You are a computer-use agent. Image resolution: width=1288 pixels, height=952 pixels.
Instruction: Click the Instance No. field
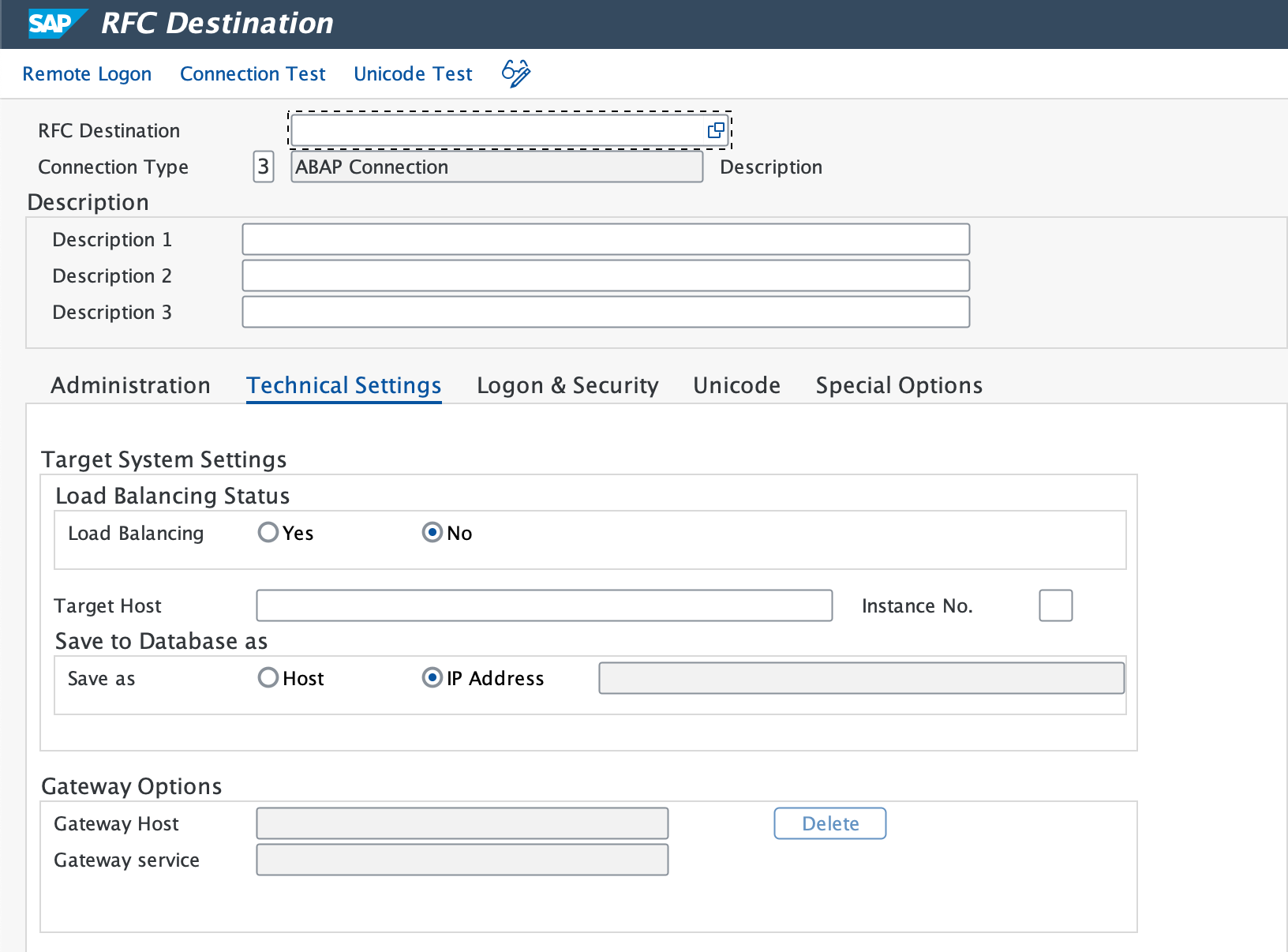point(1055,605)
